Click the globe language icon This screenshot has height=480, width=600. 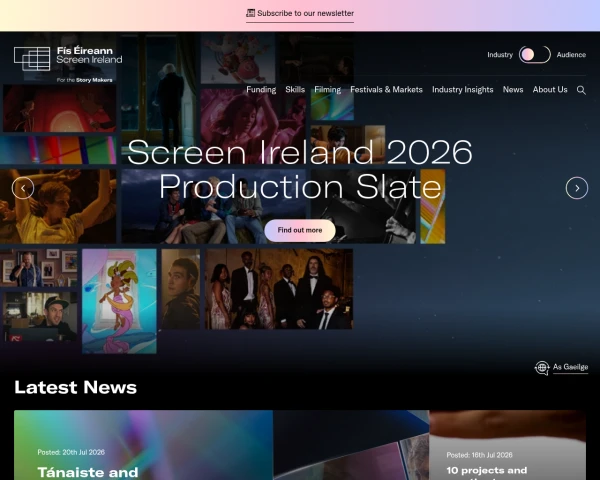(x=542, y=368)
